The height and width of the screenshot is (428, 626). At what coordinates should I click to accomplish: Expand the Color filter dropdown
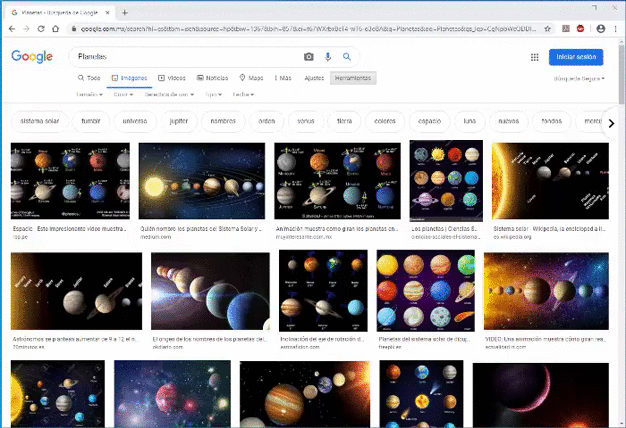[123, 95]
